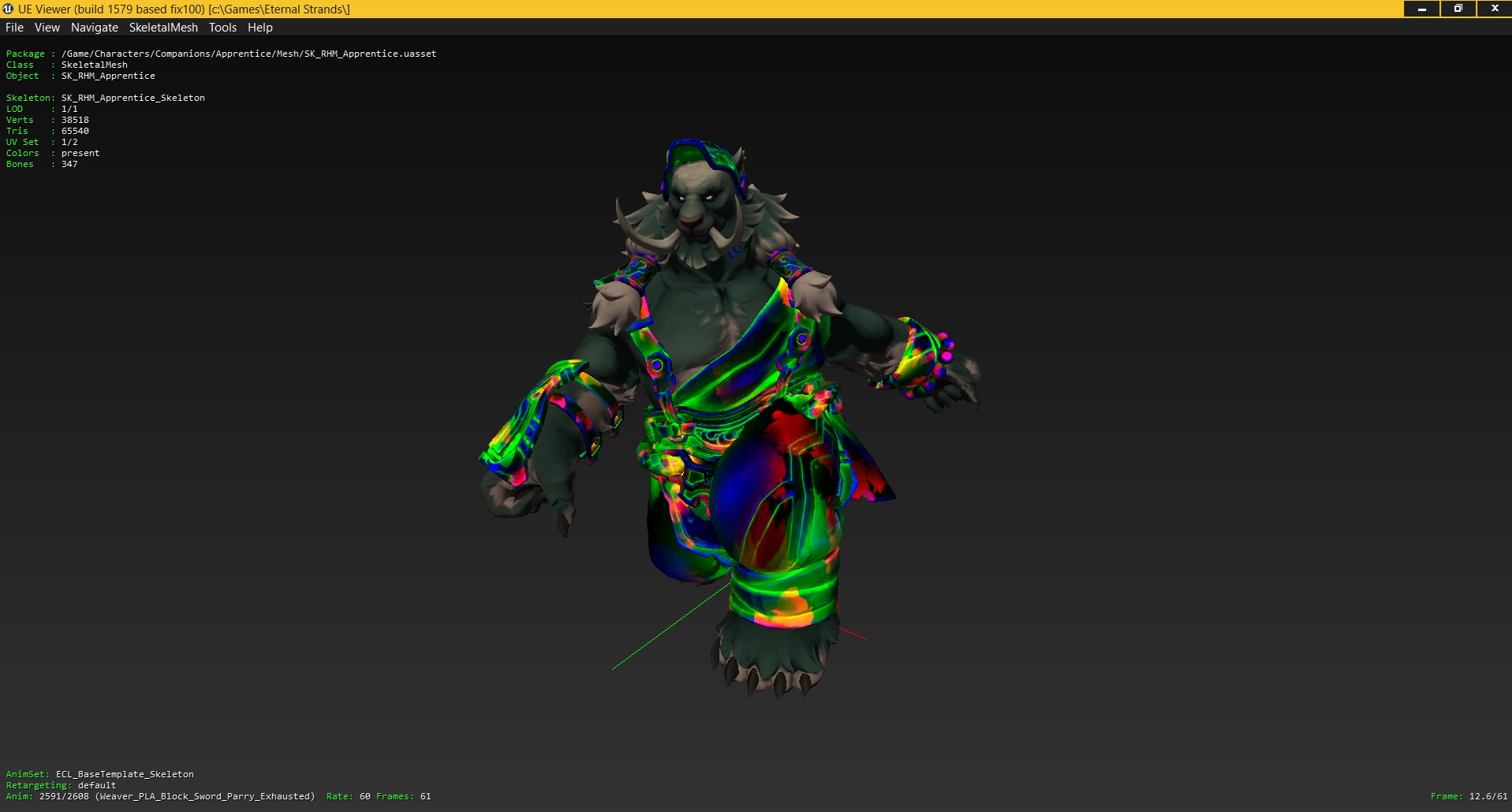The image size is (1512, 812).
Task: Open the SkeletalMesh menu
Action: [163, 28]
